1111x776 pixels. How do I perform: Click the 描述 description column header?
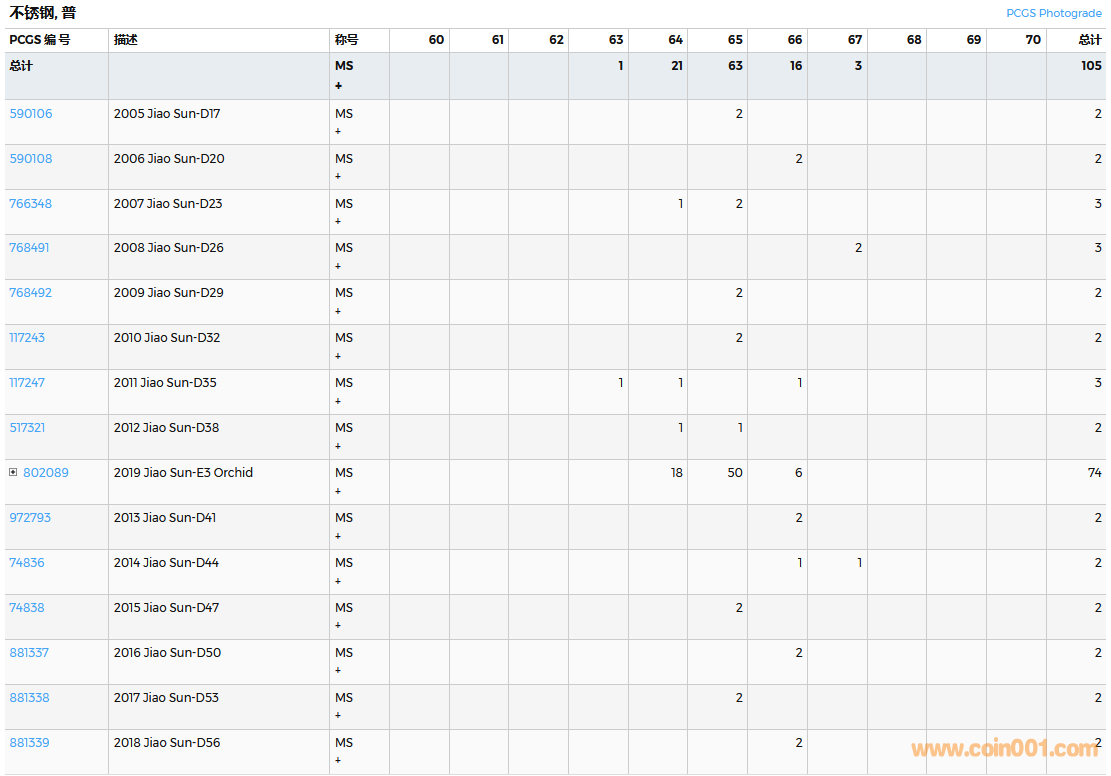pos(126,40)
